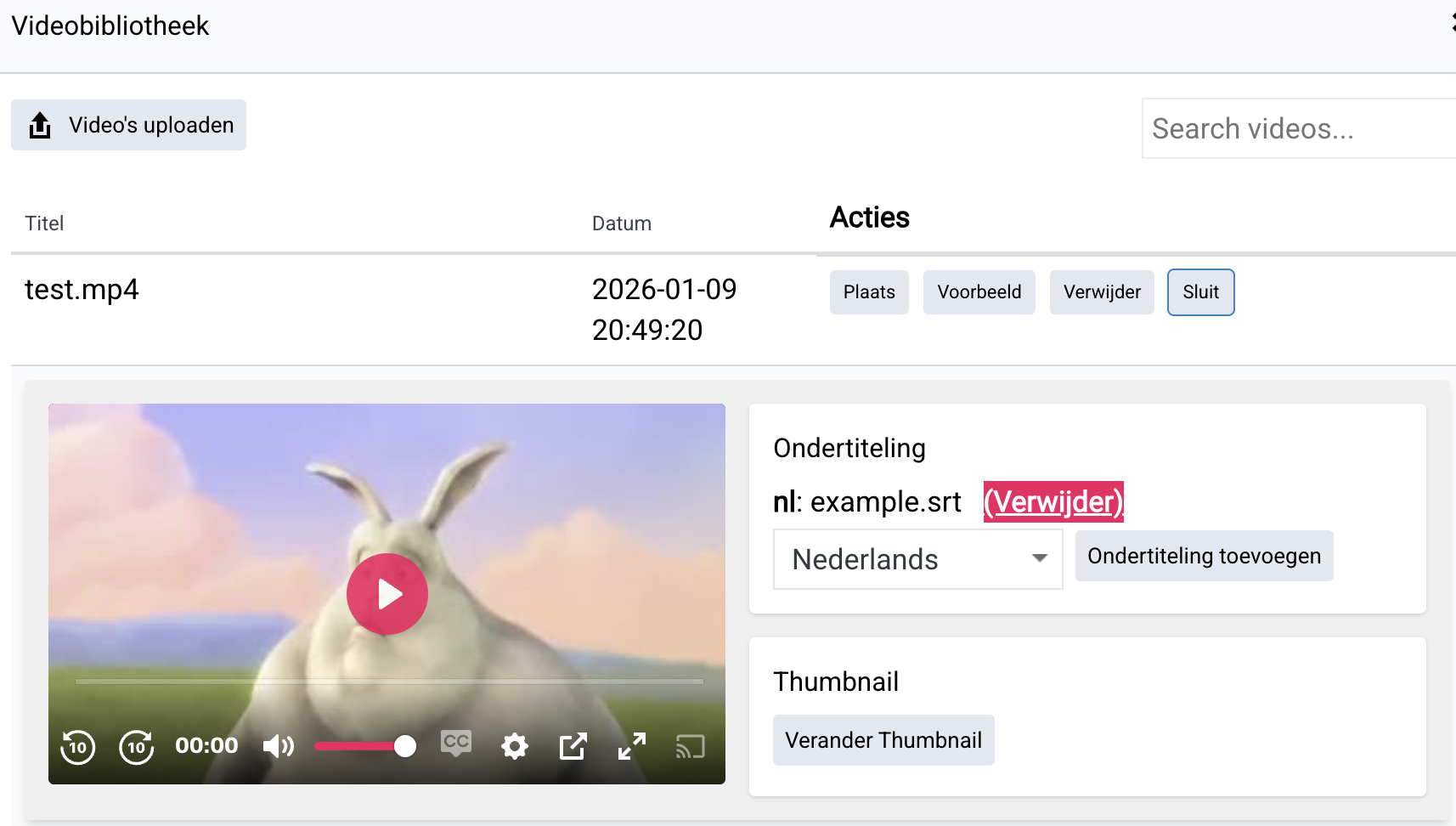Screen dimensions: 1456x826
Task: Open video player settings gear
Action: pyautogui.click(x=515, y=747)
